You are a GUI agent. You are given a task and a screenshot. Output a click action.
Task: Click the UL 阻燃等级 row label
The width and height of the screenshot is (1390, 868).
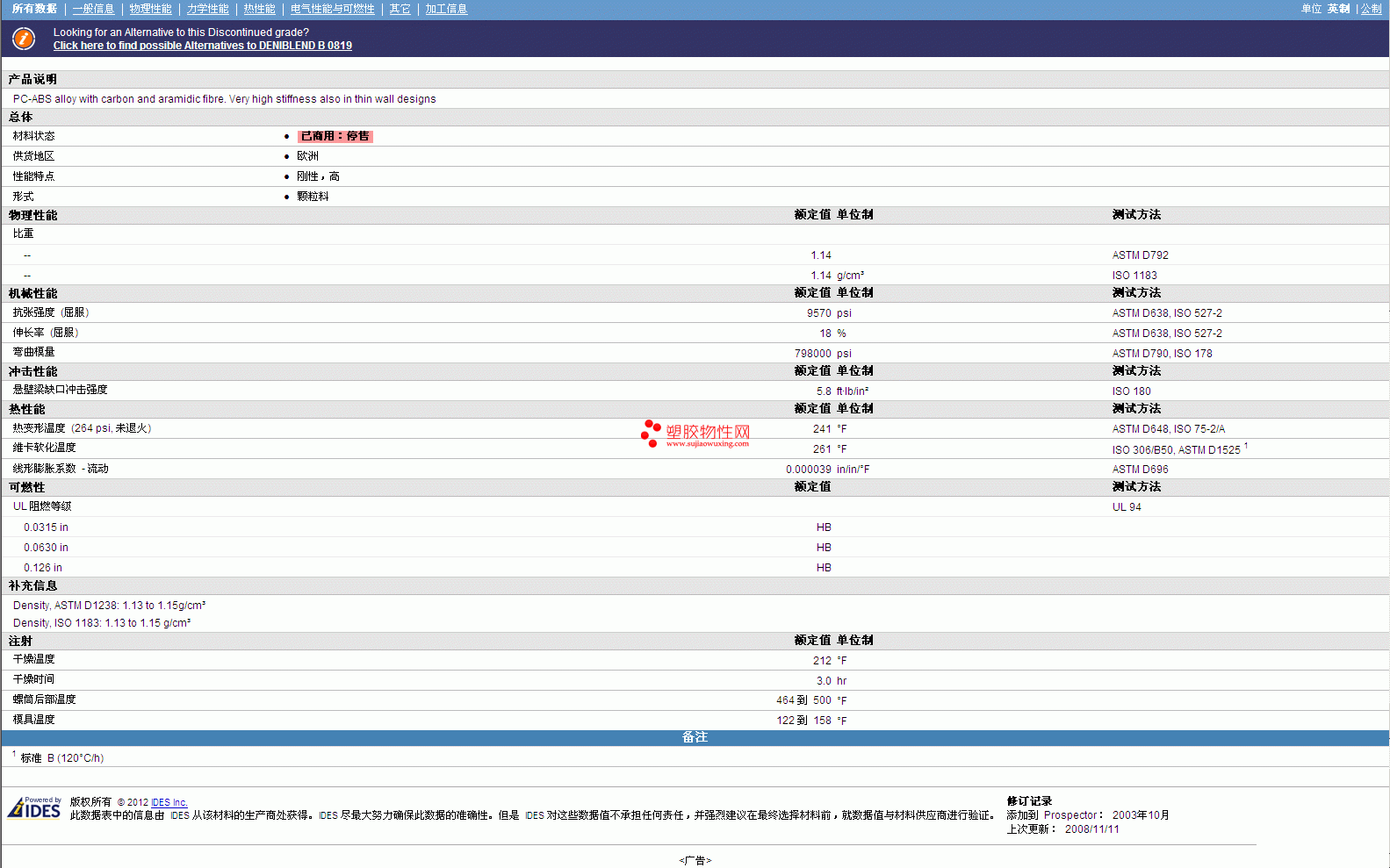[42, 506]
